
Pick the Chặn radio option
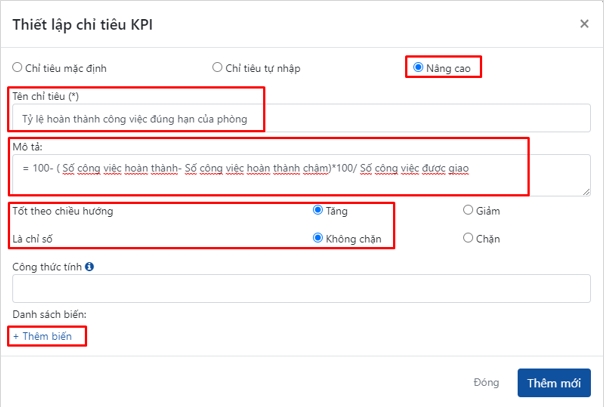point(468,238)
